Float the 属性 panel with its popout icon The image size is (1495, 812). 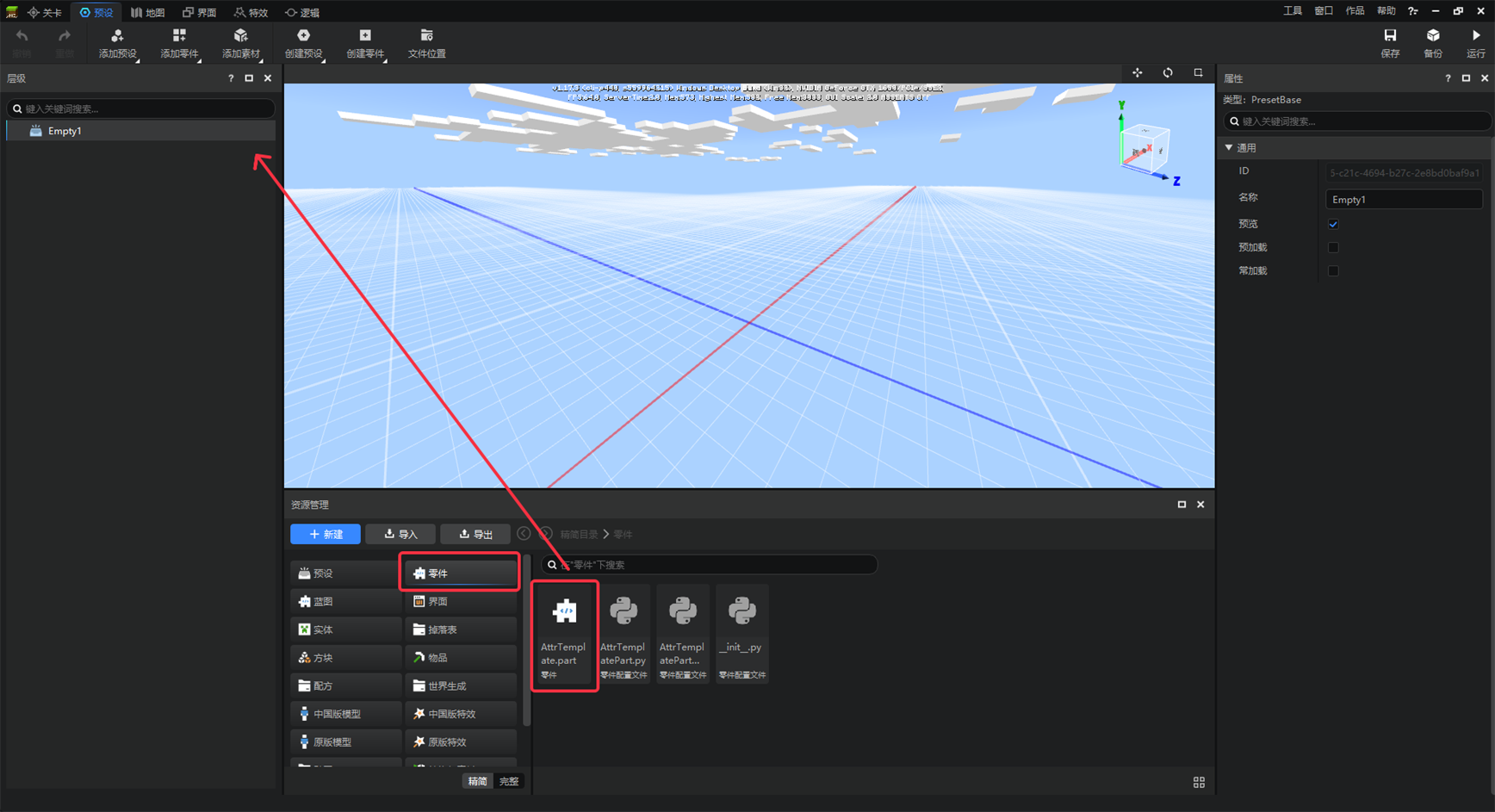point(1466,78)
